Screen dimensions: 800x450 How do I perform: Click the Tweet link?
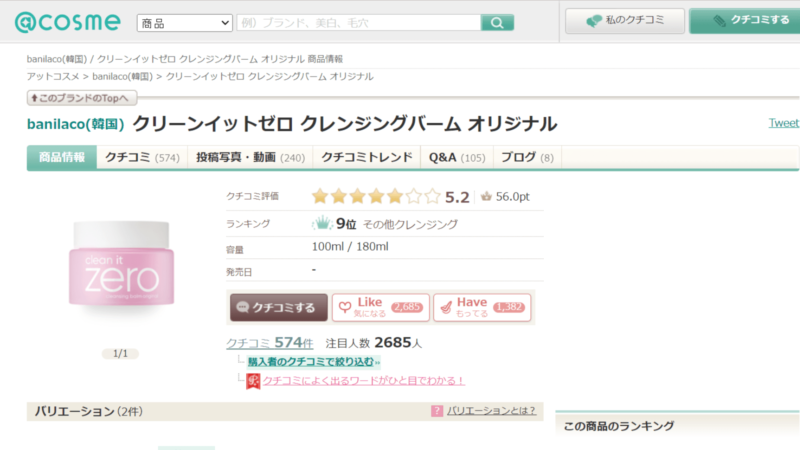point(784,123)
